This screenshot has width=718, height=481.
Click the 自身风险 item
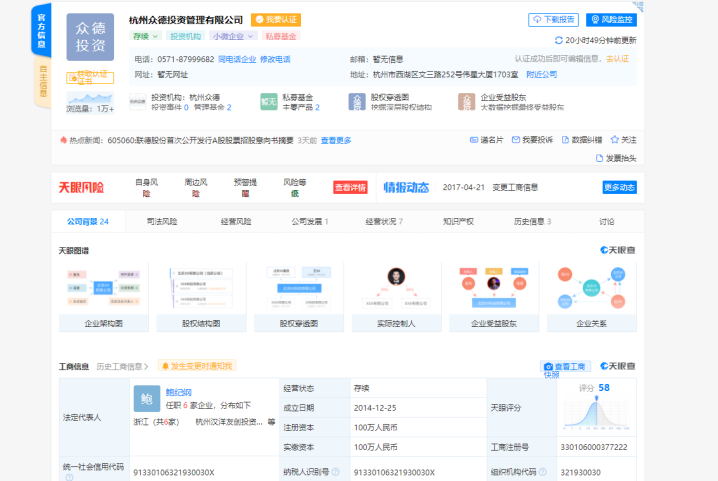147,188
